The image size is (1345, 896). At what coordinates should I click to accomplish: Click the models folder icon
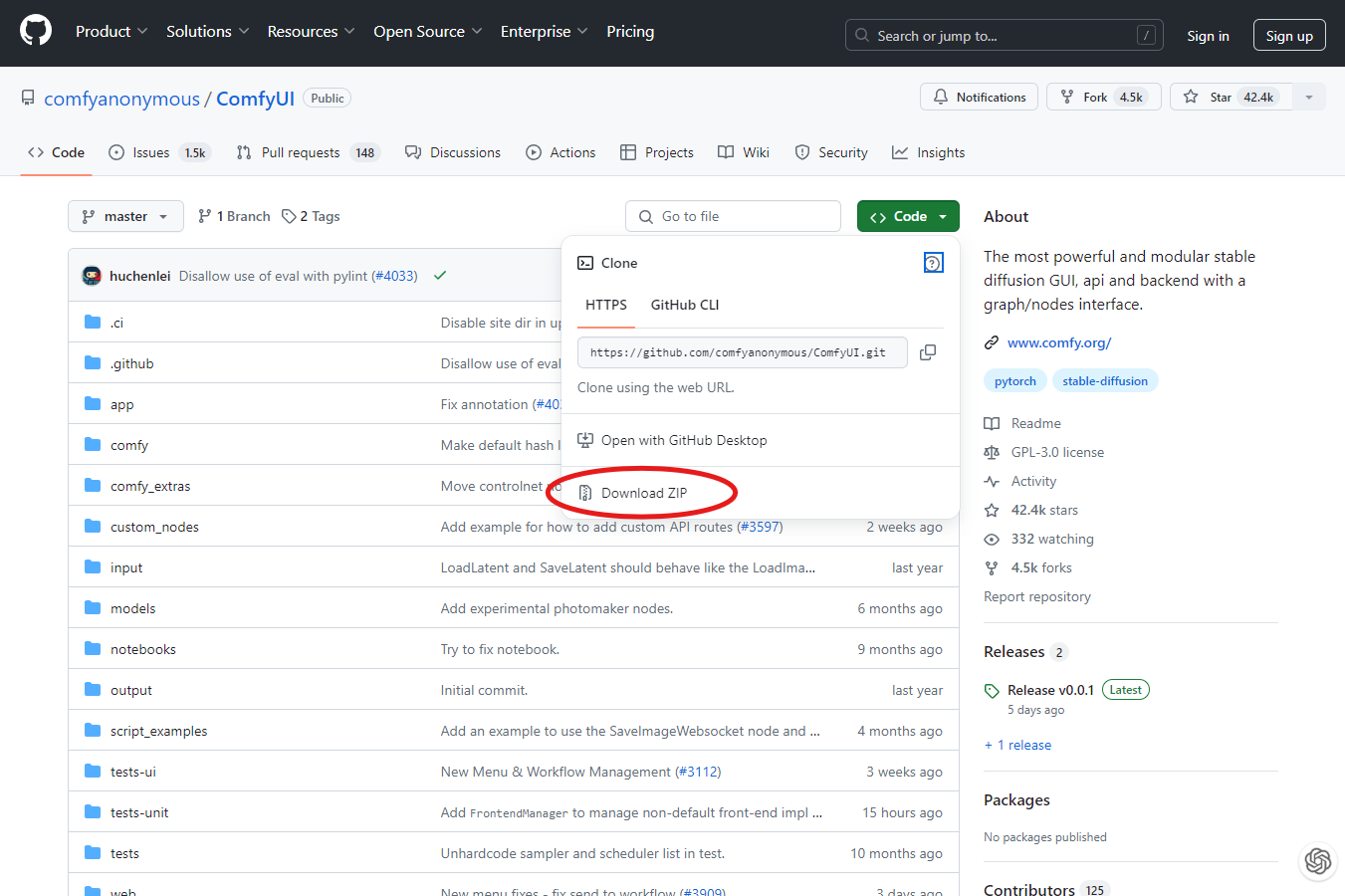coord(93,607)
